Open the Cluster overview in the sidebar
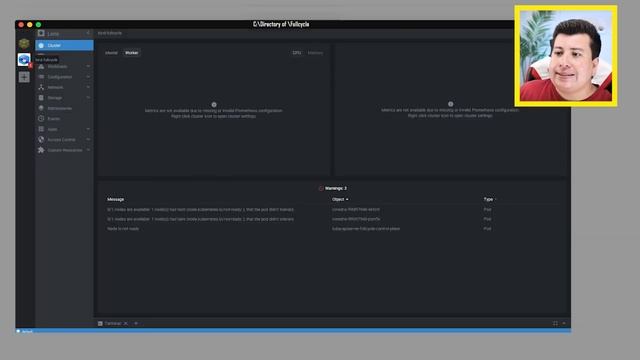The height and width of the screenshot is (360, 640). [64, 45]
